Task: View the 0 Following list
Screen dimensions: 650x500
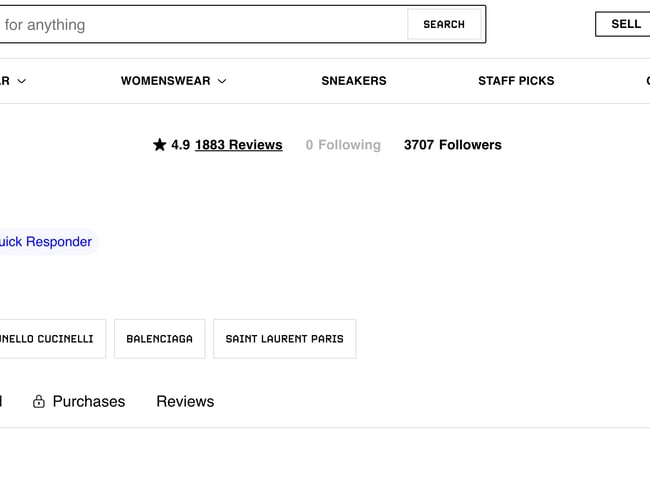Action: (x=343, y=145)
